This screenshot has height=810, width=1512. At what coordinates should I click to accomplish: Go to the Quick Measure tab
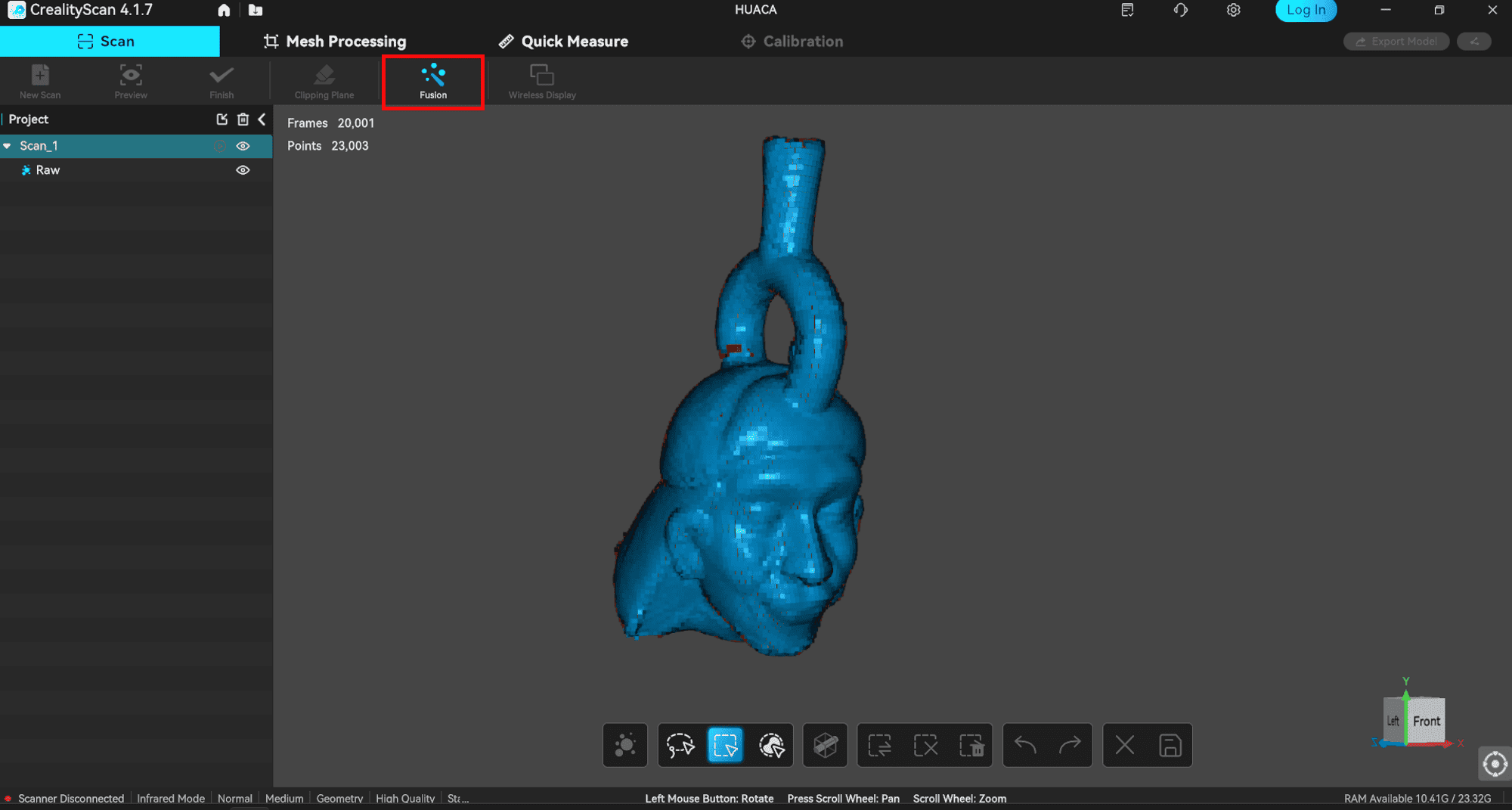pyautogui.click(x=563, y=42)
